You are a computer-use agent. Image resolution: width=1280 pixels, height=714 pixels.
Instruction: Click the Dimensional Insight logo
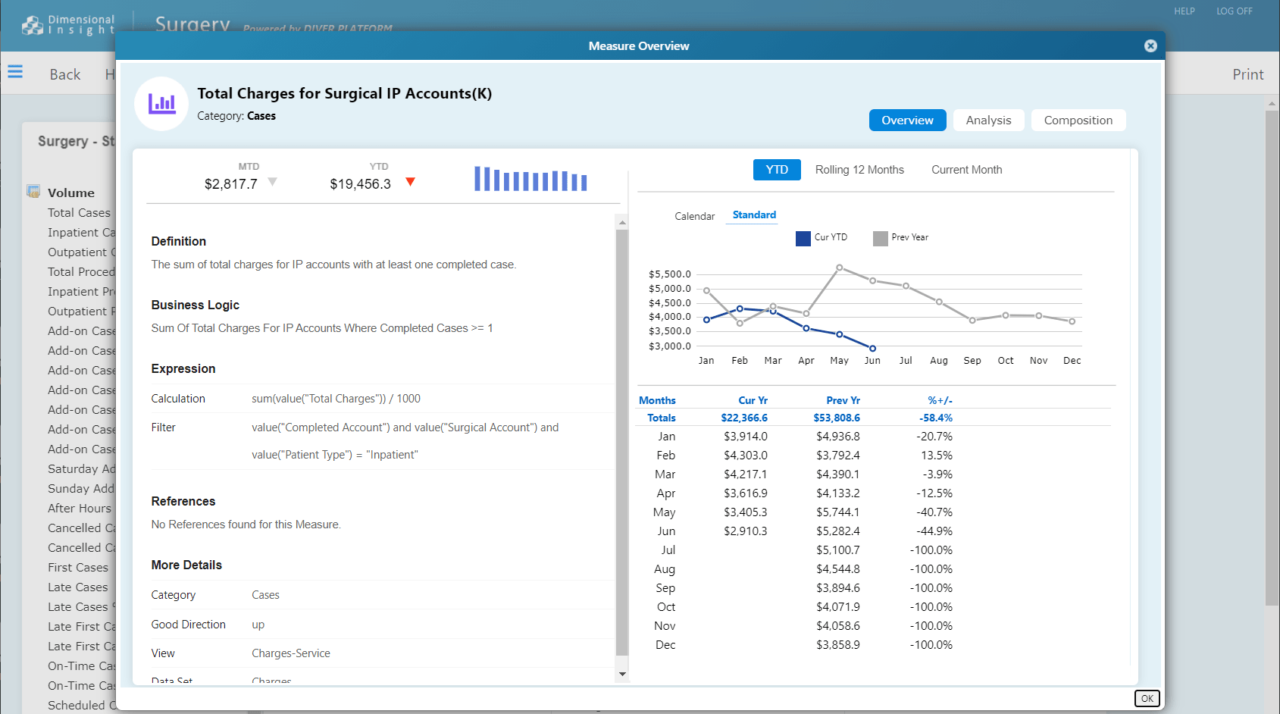pyautogui.click(x=68, y=24)
